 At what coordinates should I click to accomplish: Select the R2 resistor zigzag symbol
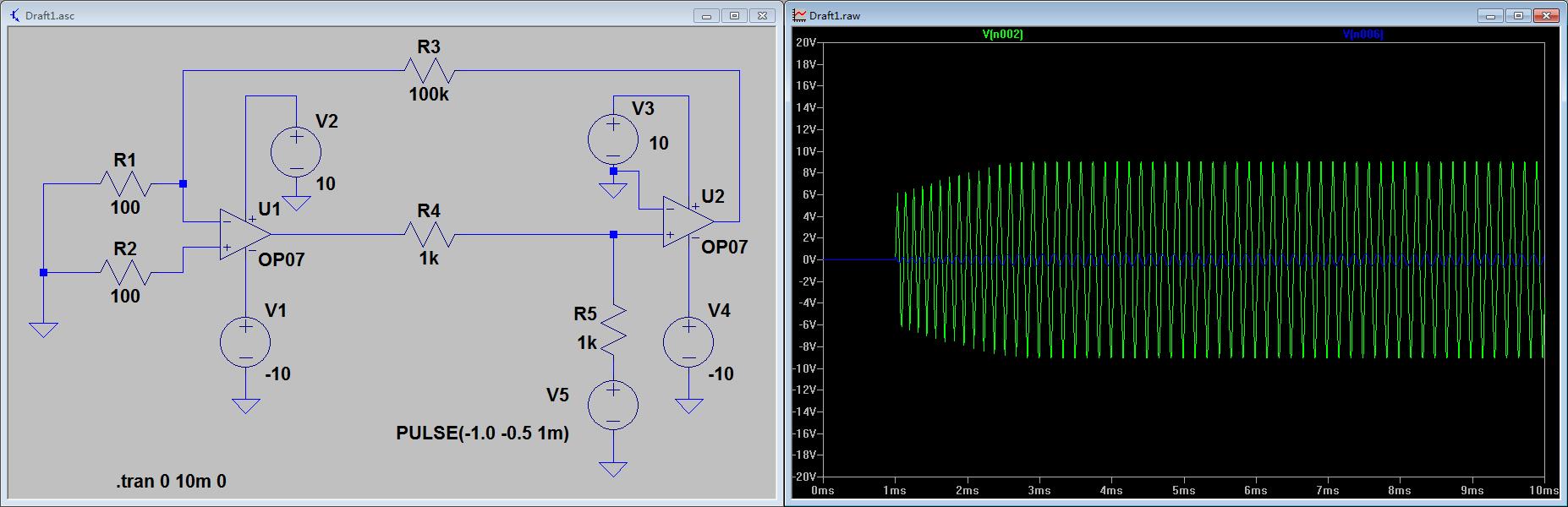125,272
